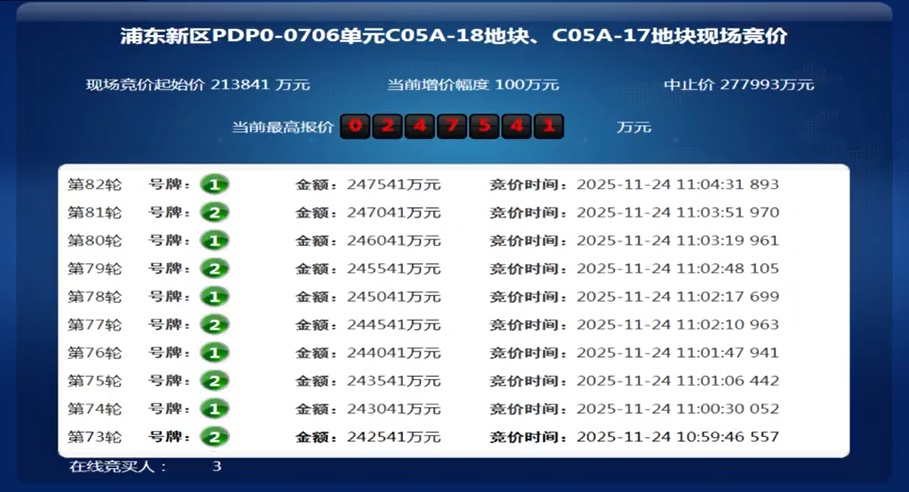Screen dimensions: 909x492
Task: Select the 247541万元 amount in round 82
Action: 393,185
